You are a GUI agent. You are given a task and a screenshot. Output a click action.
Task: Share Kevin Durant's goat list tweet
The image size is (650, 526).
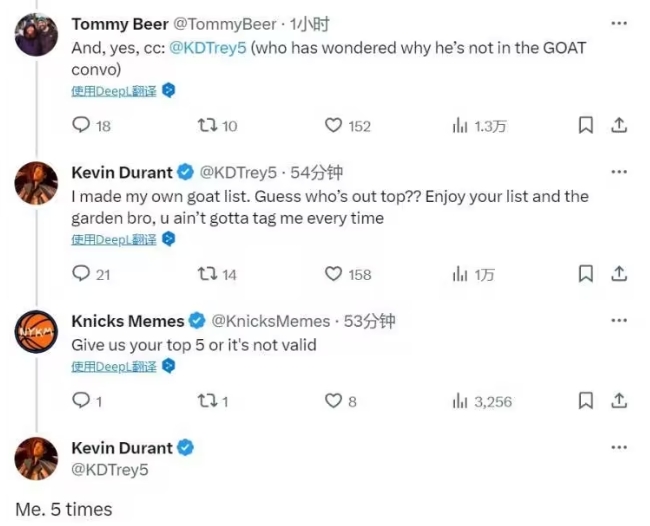click(x=619, y=273)
